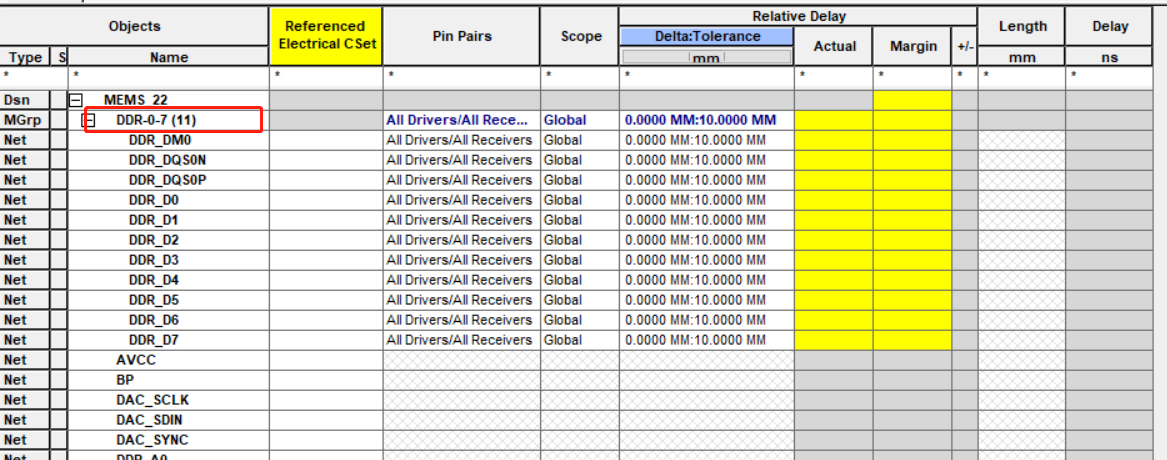Click Pin Pairs cell for DDR_DM0
The image size is (1167, 460).
[x=461, y=140]
